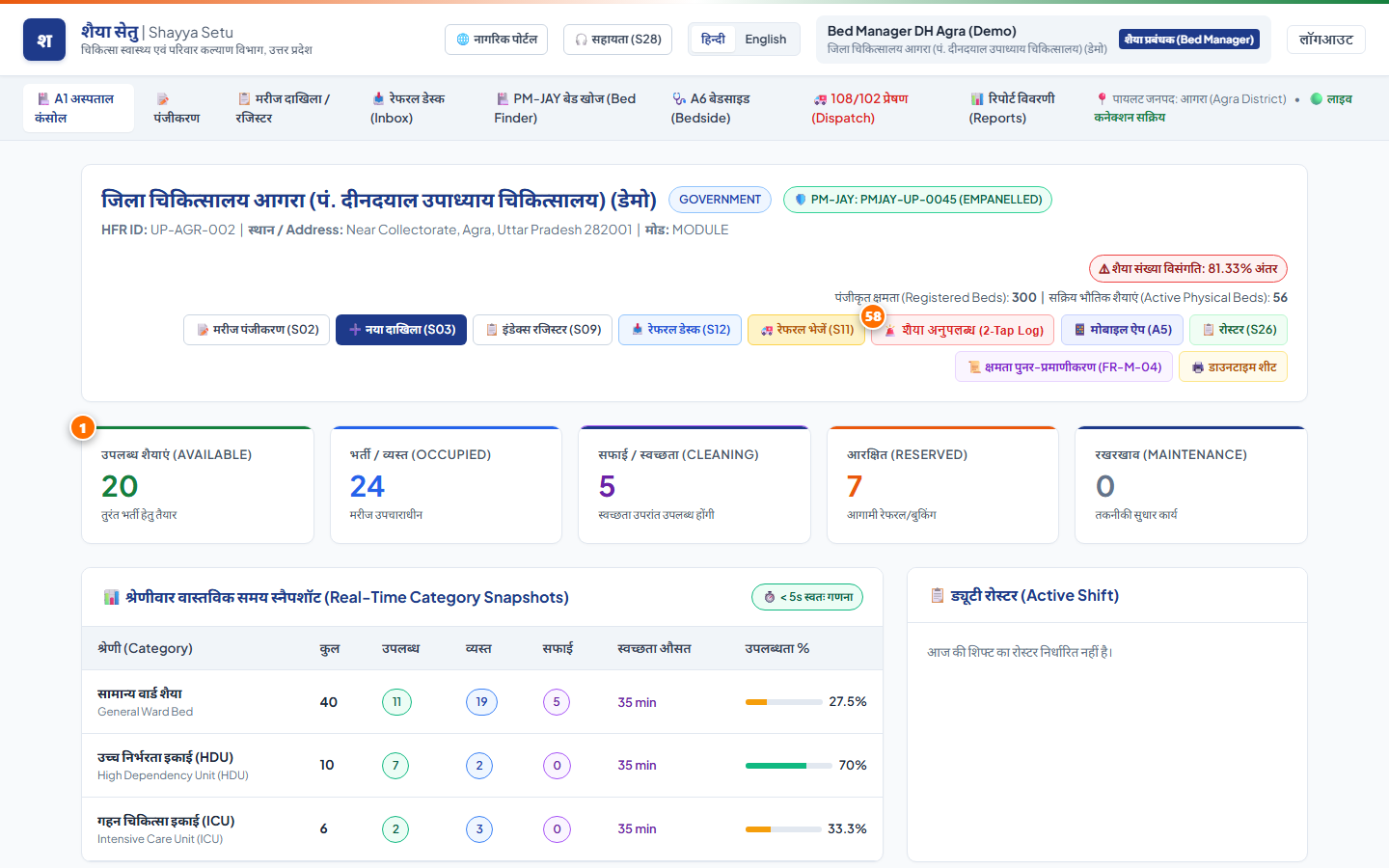Click the warning icon in शैया संख्या विसंगति alert

tap(1104, 269)
